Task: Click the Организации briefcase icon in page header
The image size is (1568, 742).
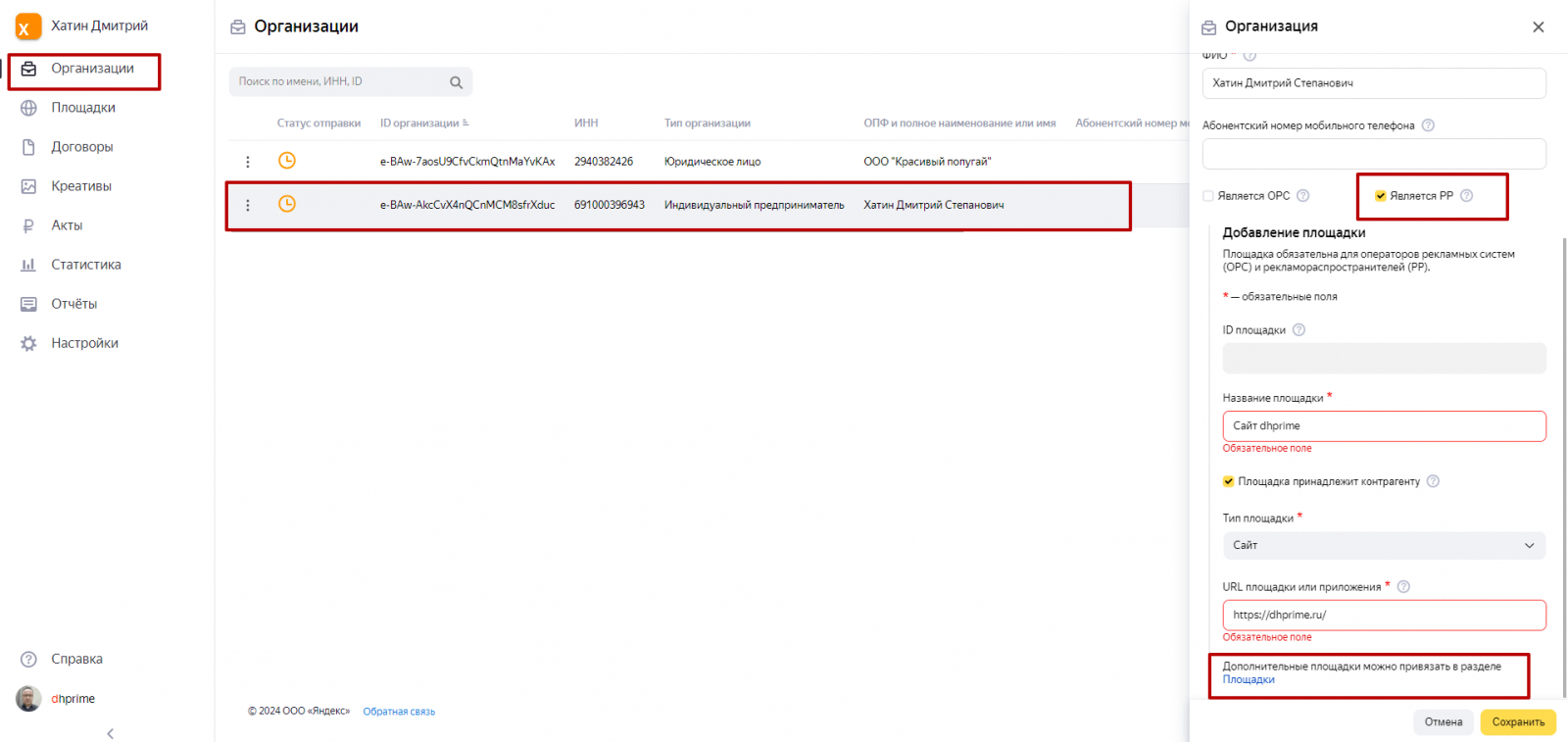Action: 237,27
